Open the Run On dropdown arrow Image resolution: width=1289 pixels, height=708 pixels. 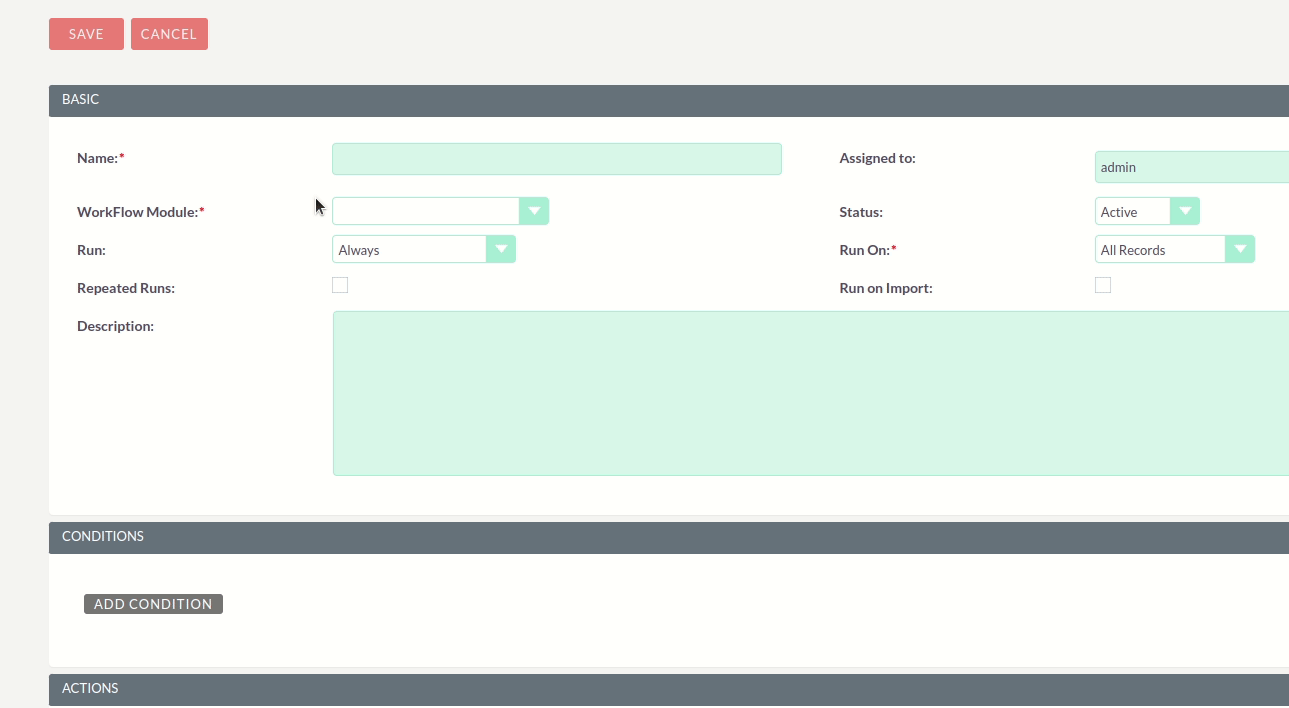point(1240,249)
